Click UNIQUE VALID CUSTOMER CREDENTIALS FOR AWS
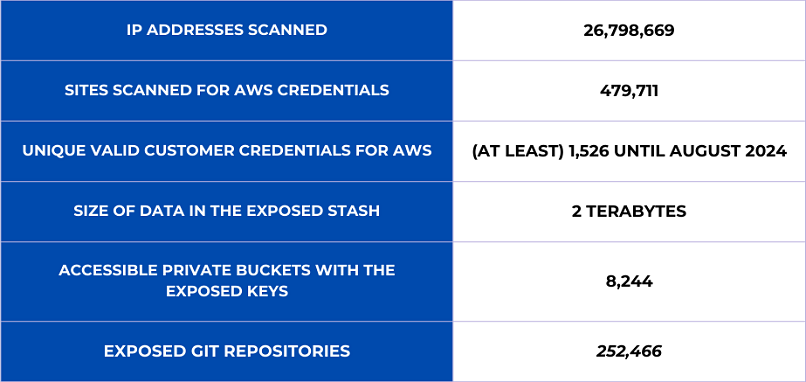The width and height of the screenshot is (806, 382). pyautogui.click(x=227, y=151)
